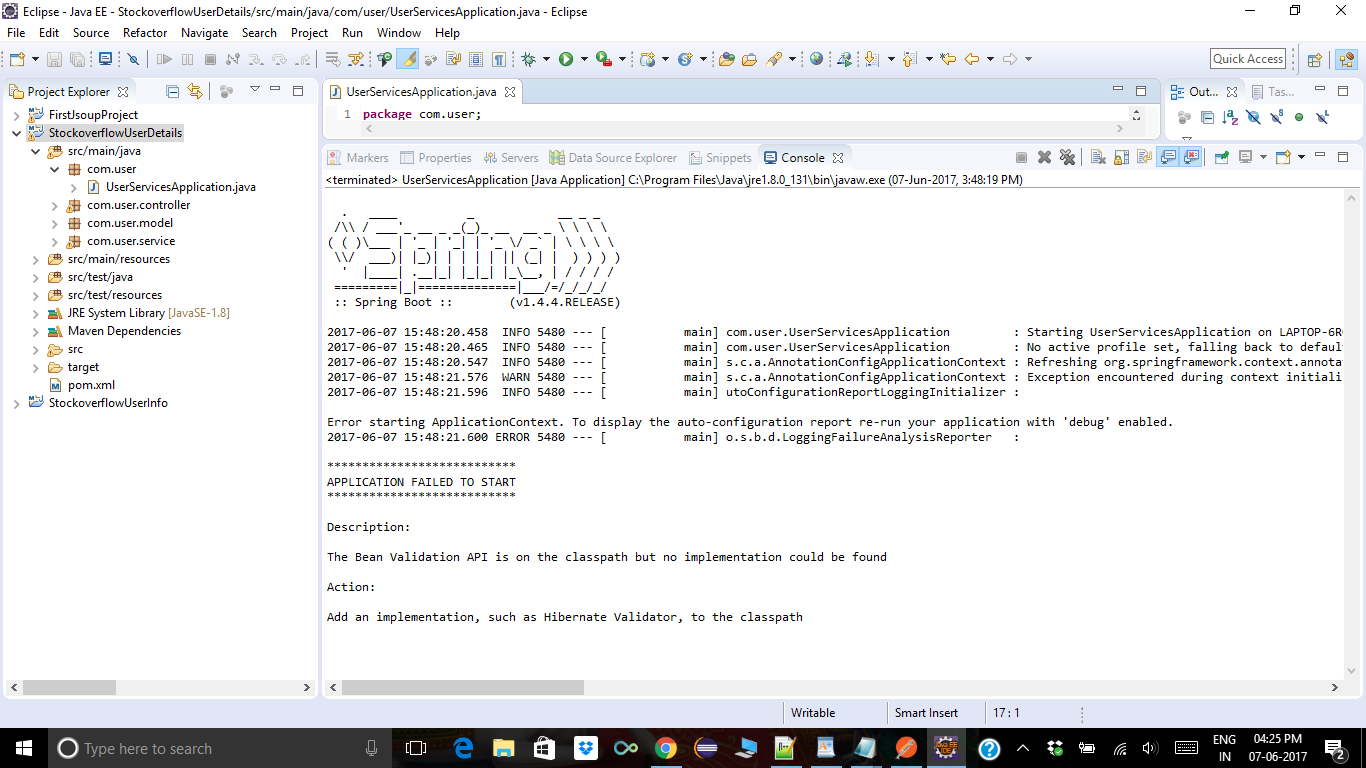Toggle Word Wrap in Console toolbar

point(1144,157)
